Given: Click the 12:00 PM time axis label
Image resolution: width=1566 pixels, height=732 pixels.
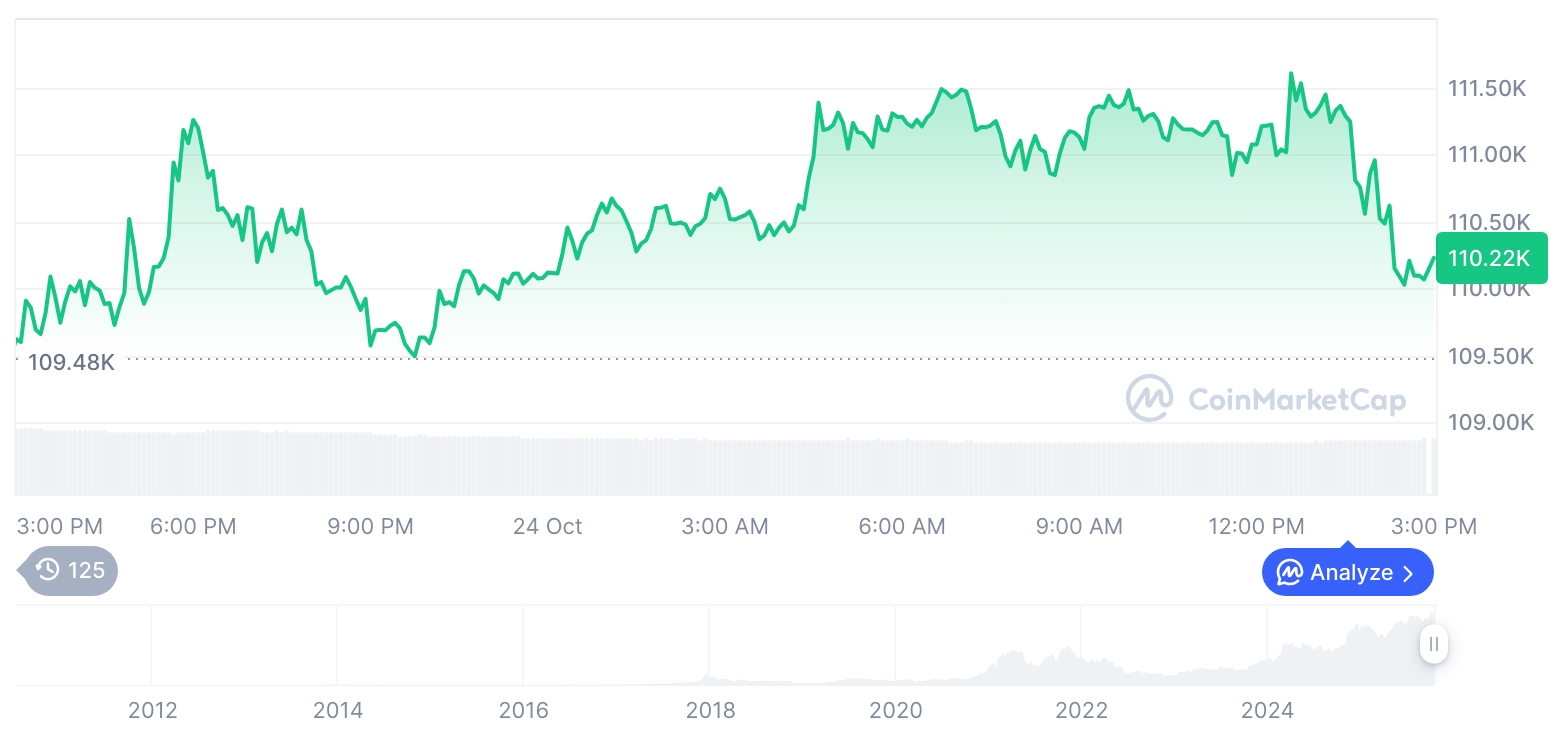Looking at the screenshot, I should [x=1255, y=526].
